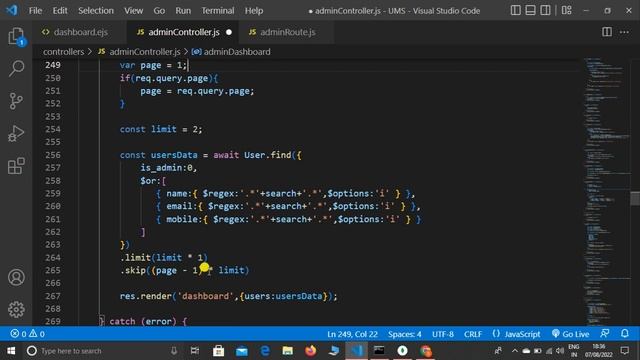Click line number 256 in gutter
This screenshot has width=640, height=360.
click(53, 155)
